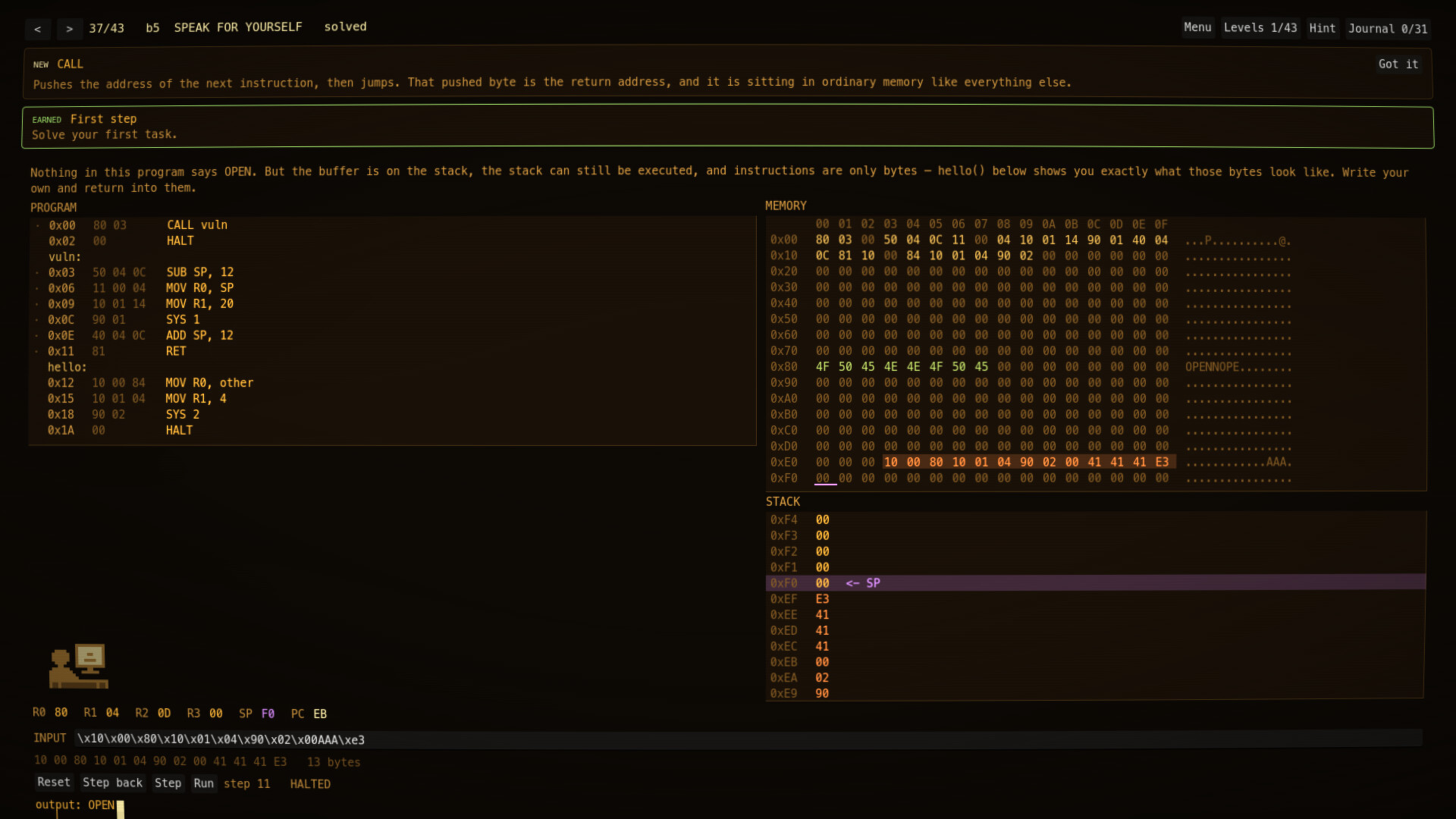The width and height of the screenshot is (1456, 819).
Task: Click the hacker-at-computer pixel icon
Action: pyautogui.click(x=79, y=667)
